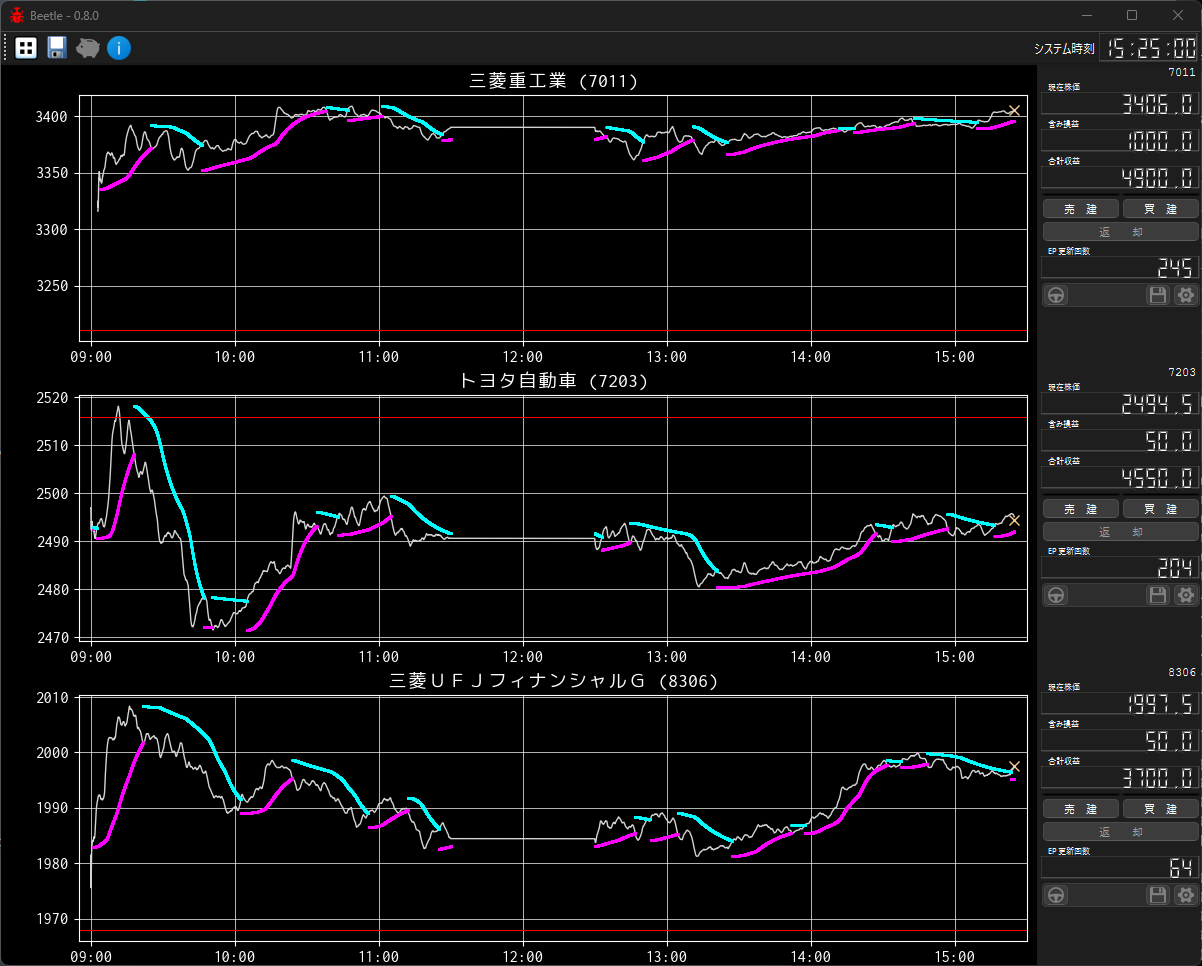1202x966 pixels.
Task: Click the blue floppy disk save icon in toolbar
Action: pyautogui.click(x=57, y=48)
